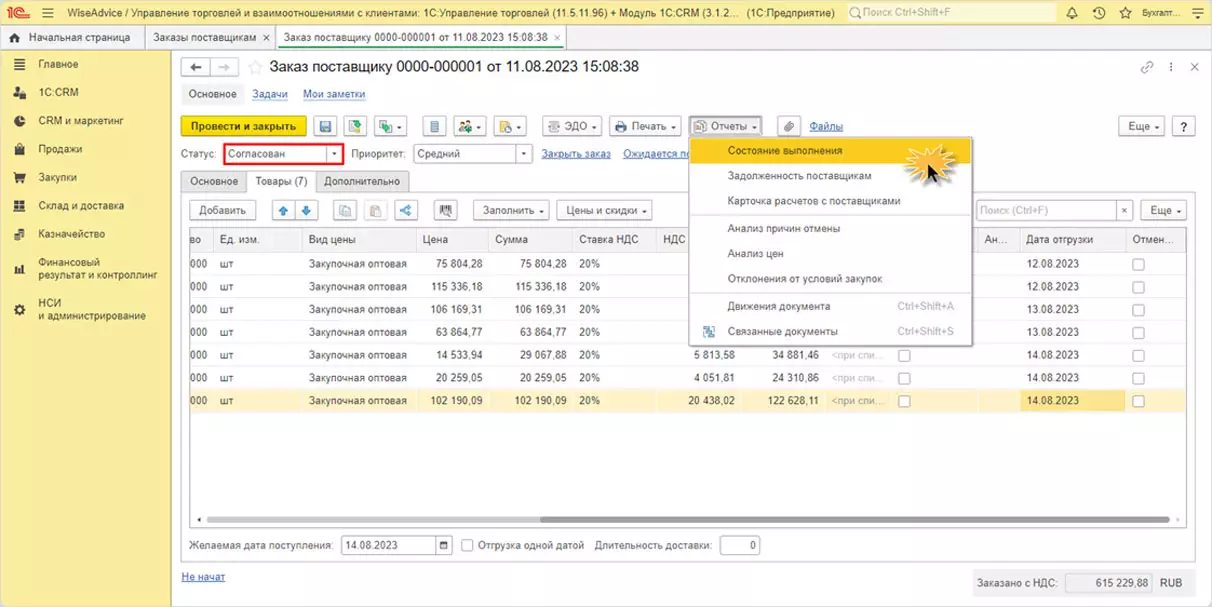The image size is (1212, 607).
Task: Open the notifications bell icon
Action: point(1072,13)
